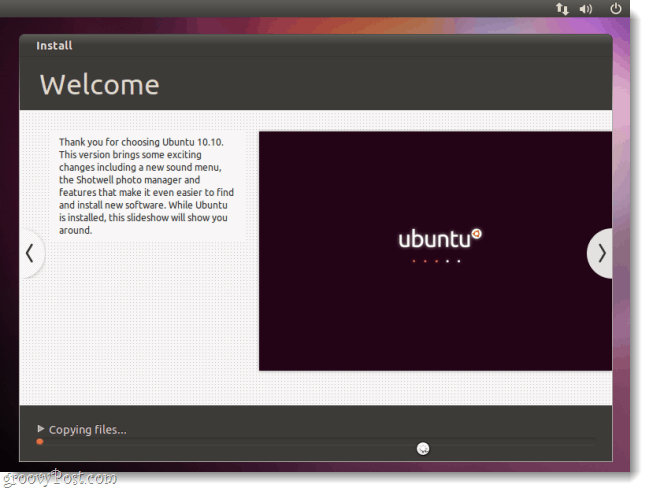Expand the Copying files details triangle

coord(40,429)
